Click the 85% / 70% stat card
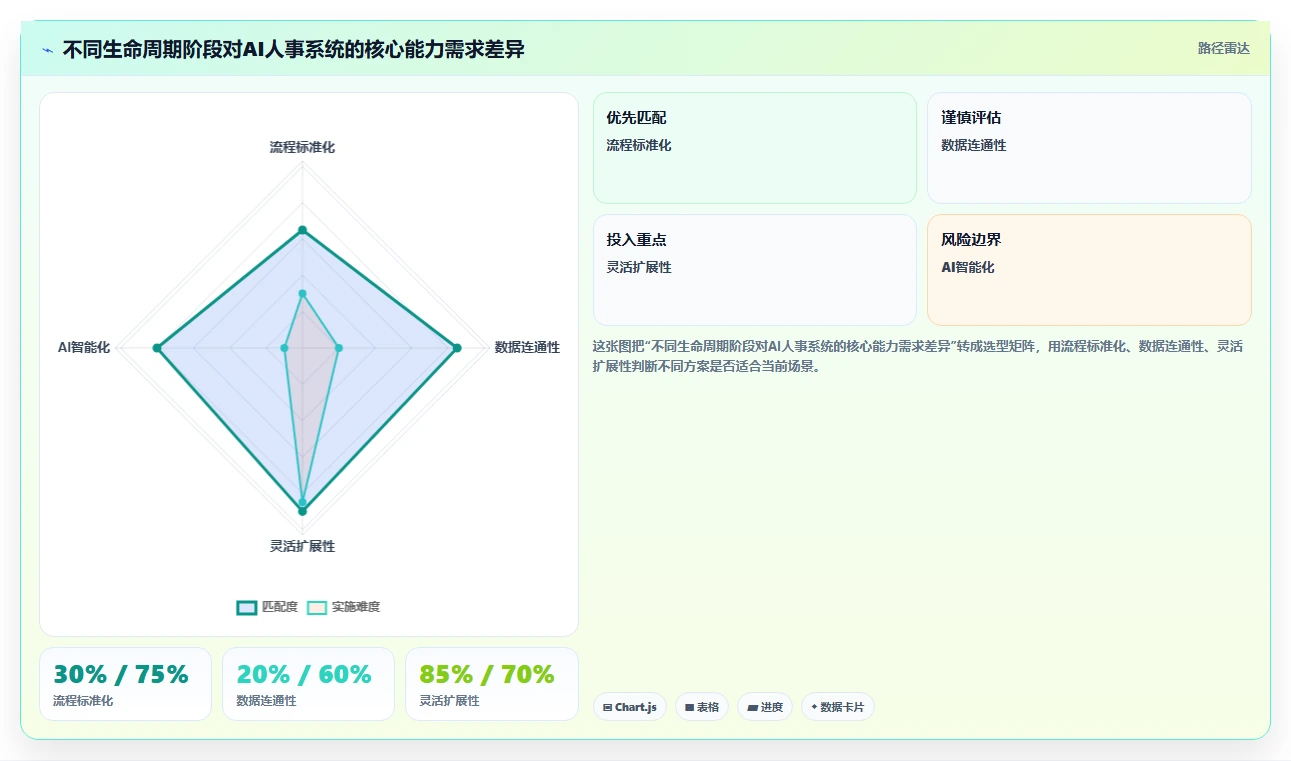Viewport: 1291px width, 761px height. point(491,684)
